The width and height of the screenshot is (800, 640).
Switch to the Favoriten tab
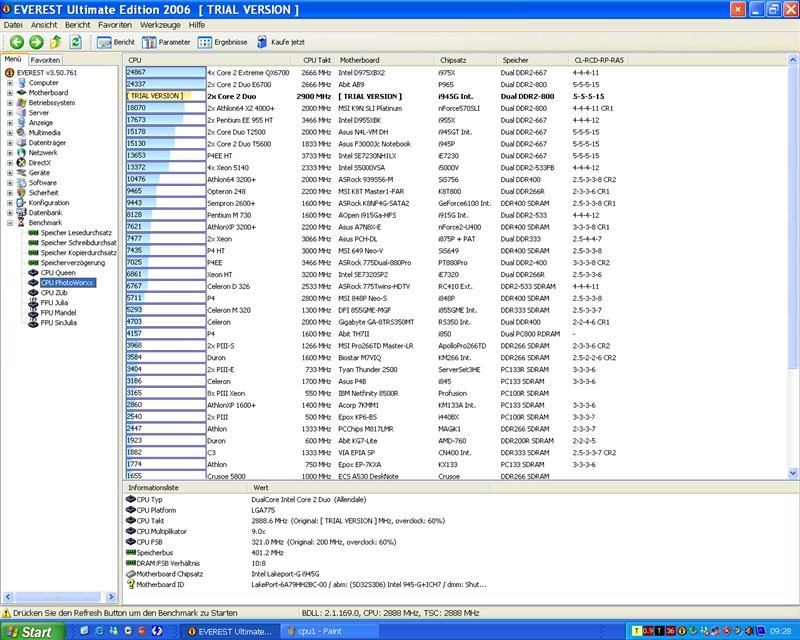pyautogui.click(x=45, y=60)
